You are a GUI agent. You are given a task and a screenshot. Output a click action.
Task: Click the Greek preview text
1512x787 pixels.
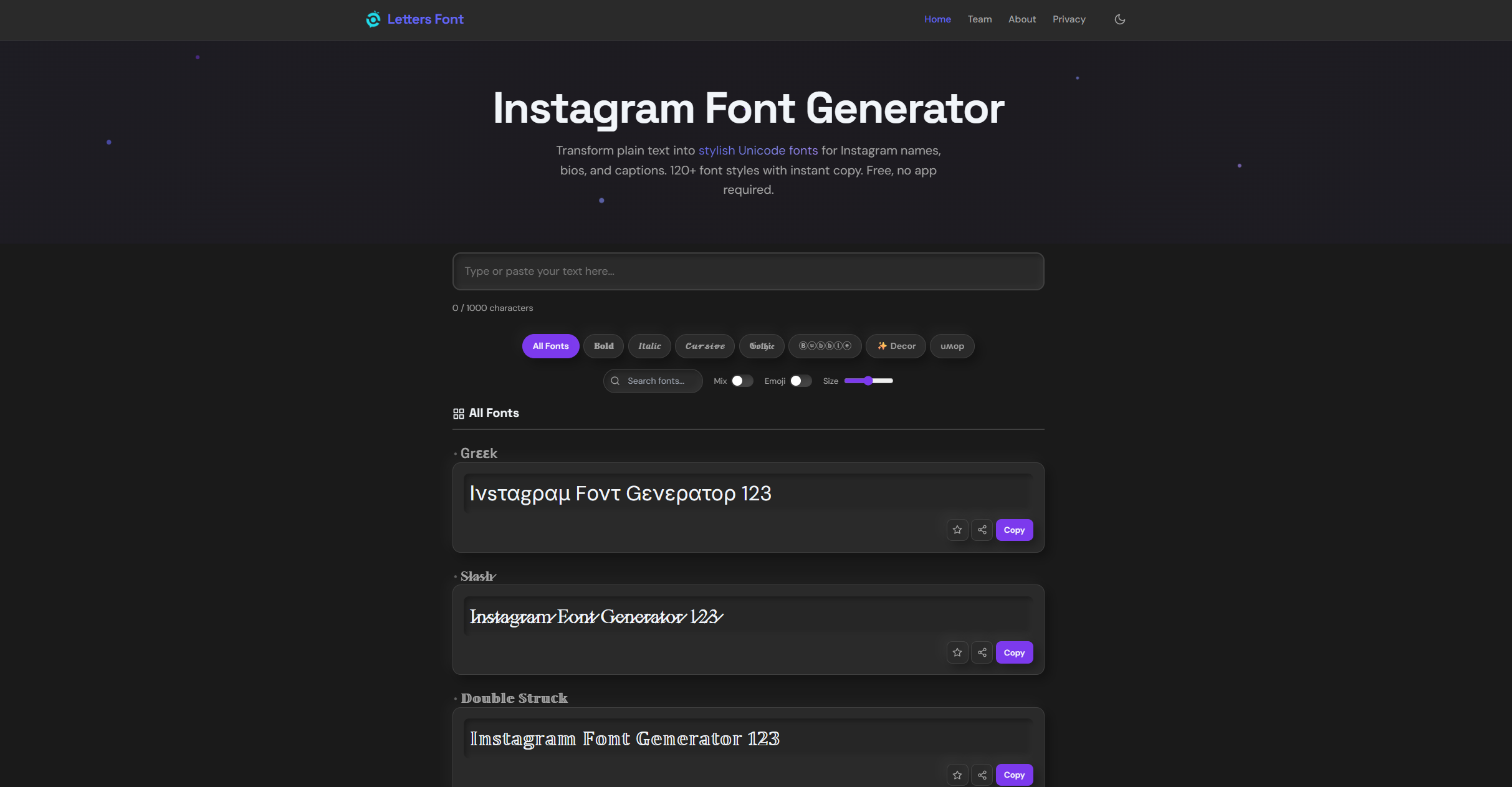point(620,494)
